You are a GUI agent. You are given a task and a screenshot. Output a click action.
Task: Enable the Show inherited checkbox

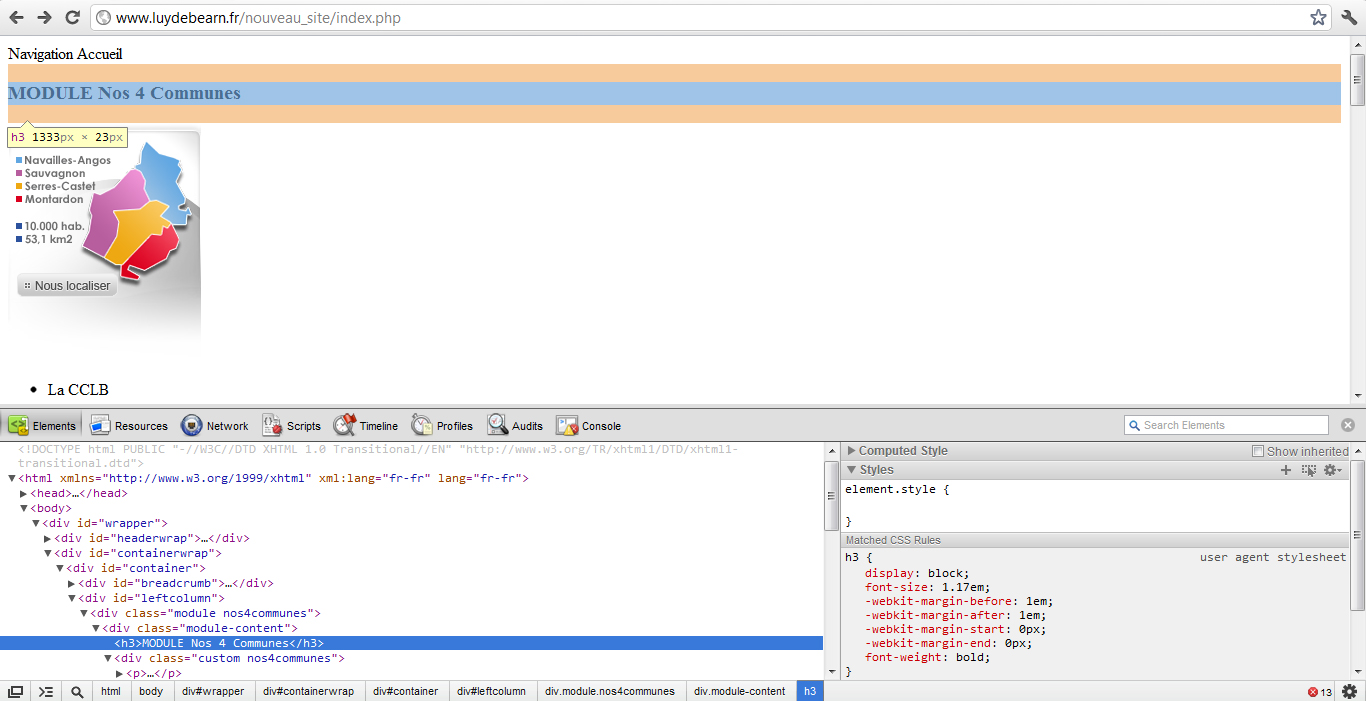pos(1258,451)
